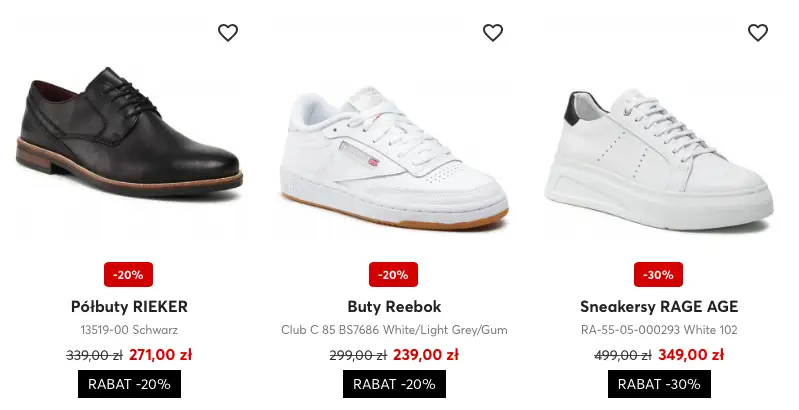Viewport: 799px width, 410px height.
Task: Click the RABAT -20% button under RIEKER
Action: tap(129, 384)
